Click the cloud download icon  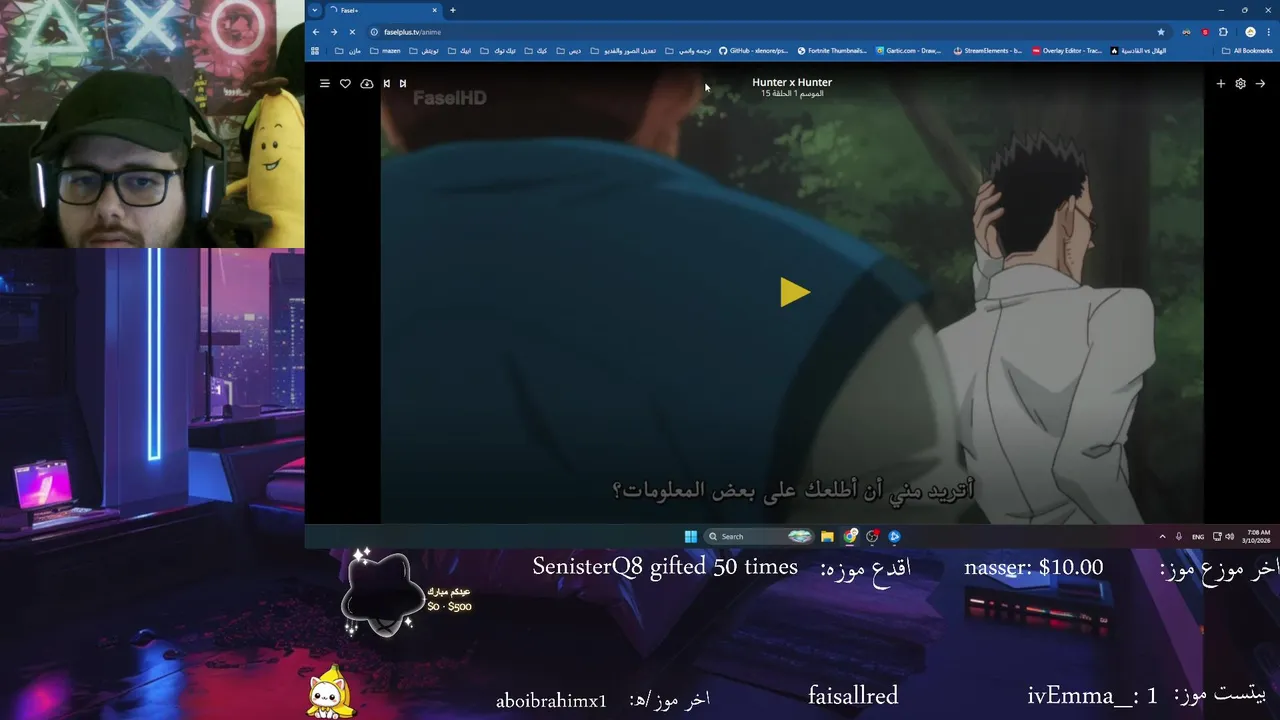[367, 83]
